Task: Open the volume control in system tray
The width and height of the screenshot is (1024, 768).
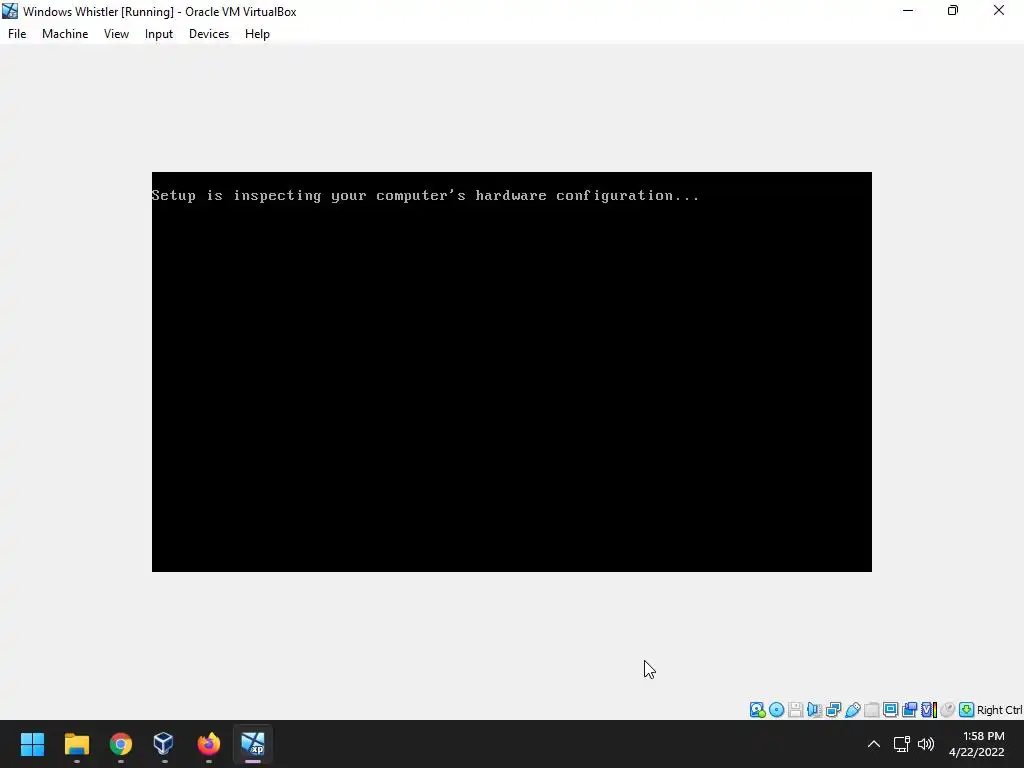Action: coord(926,744)
